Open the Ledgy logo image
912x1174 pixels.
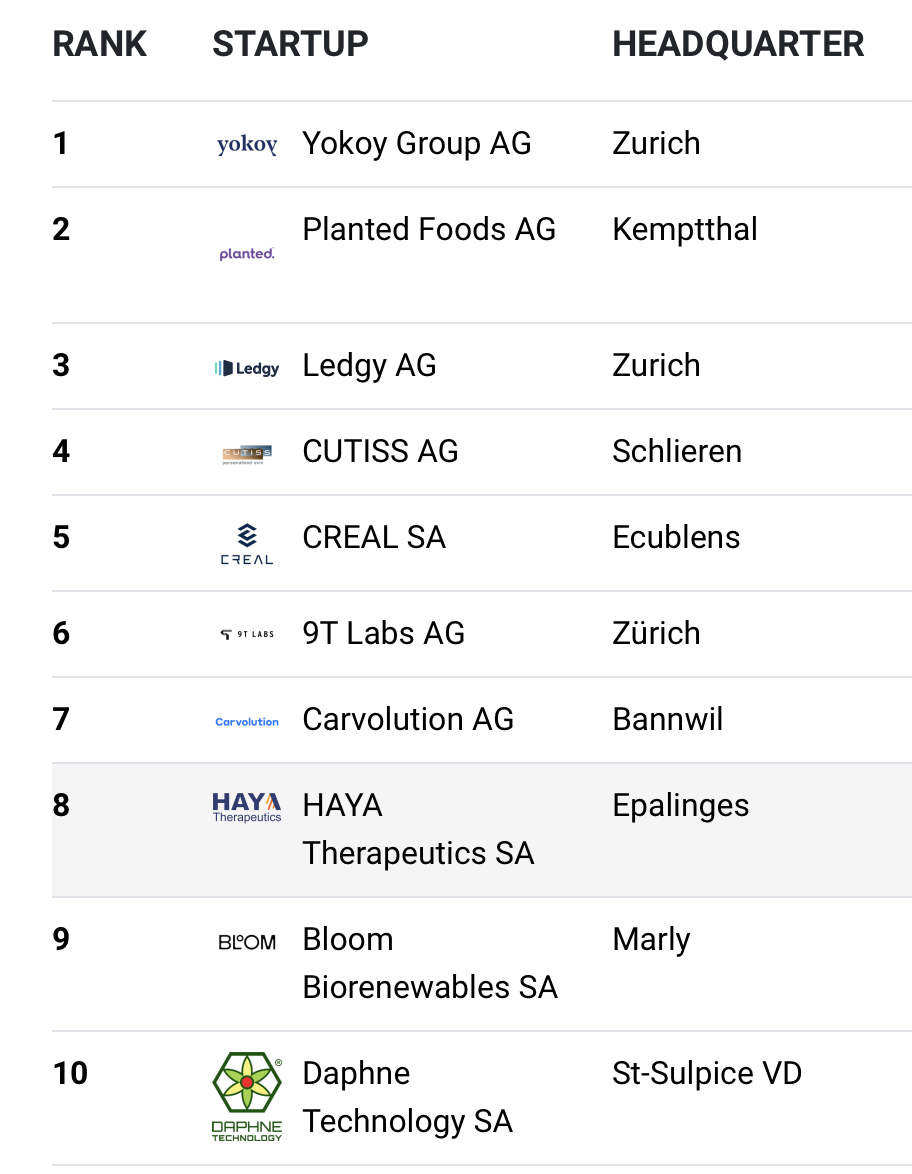tap(247, 368)
